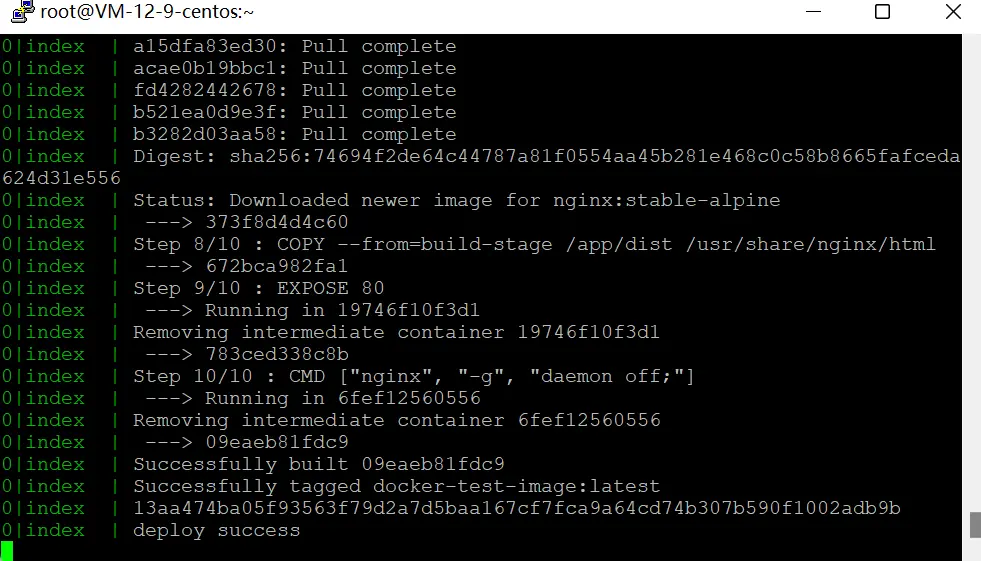
Task: Click the wrapped digest line 624d31e556
Action: (61, 178)
